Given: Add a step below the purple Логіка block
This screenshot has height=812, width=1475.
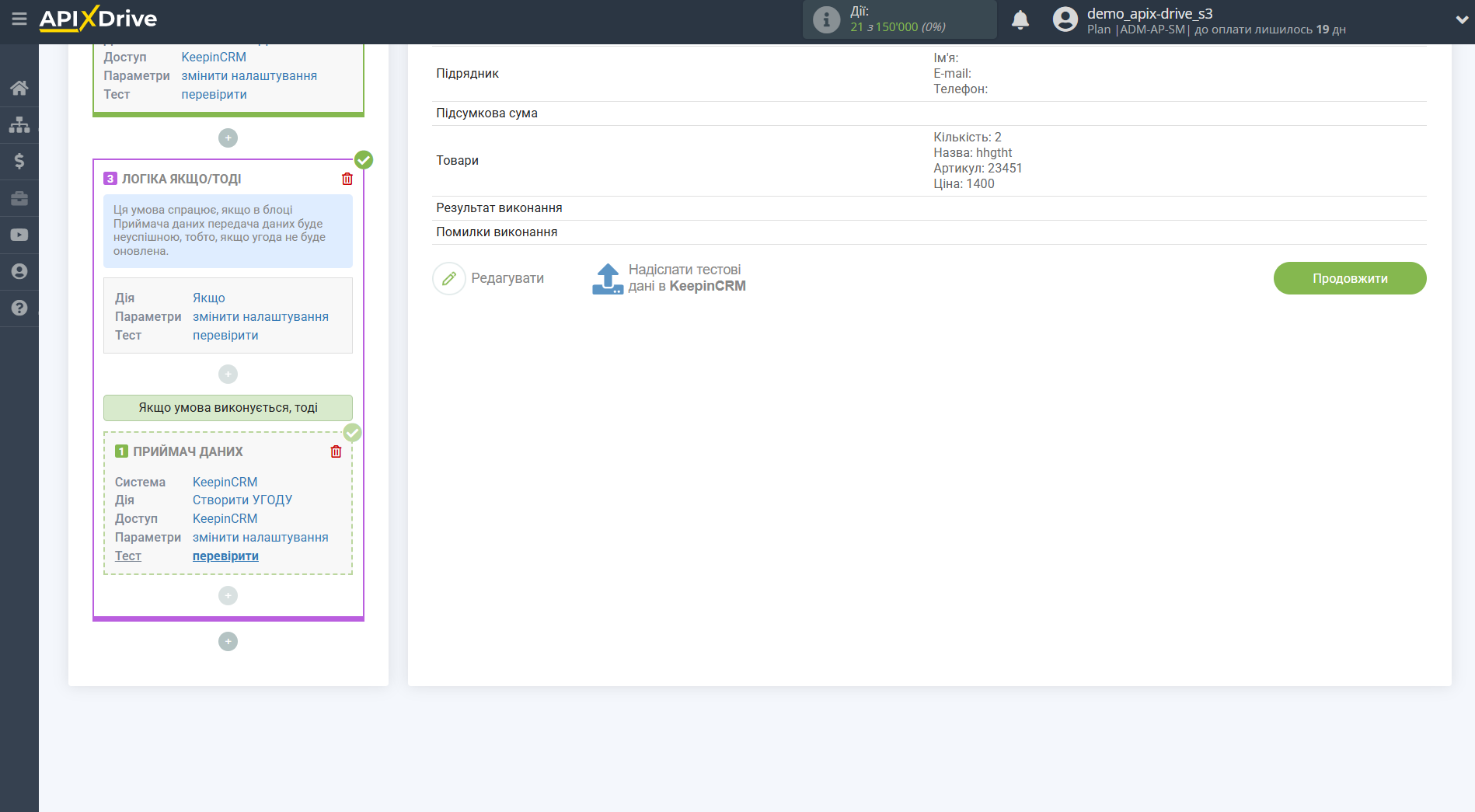Looking at the screenshot, I should (x=228, y=641).
